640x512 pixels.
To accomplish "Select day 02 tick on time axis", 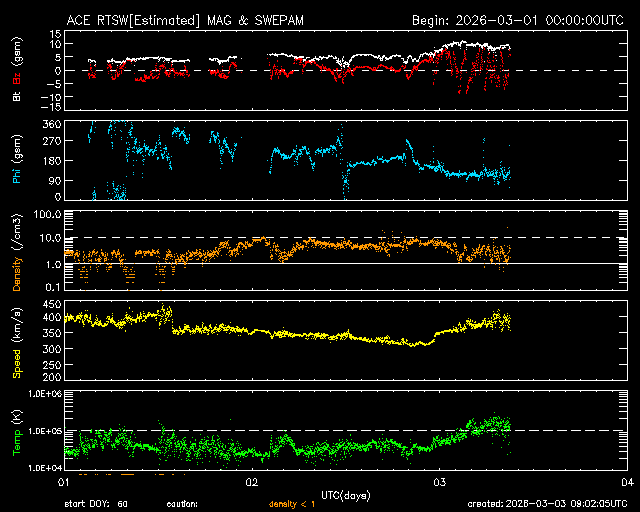I will 250,483.
